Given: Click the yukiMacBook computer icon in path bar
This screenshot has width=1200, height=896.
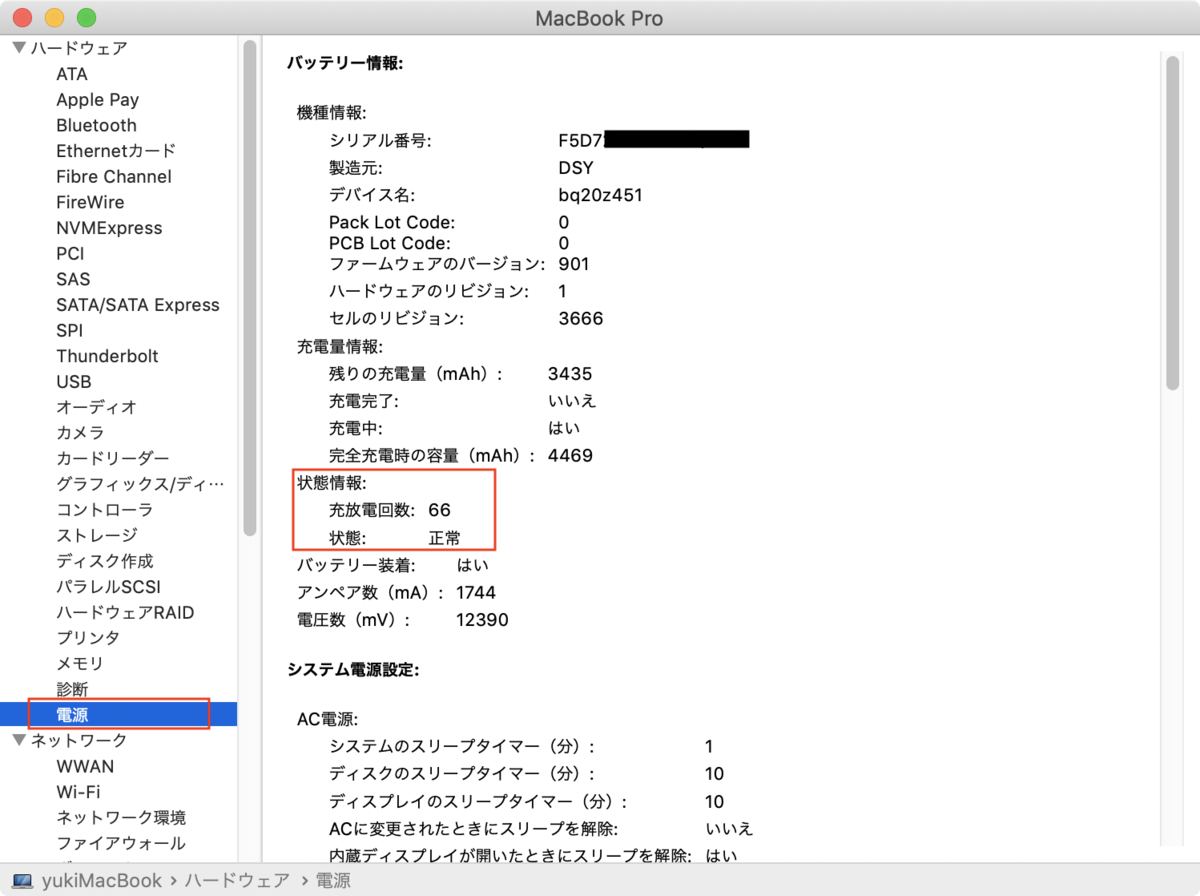Looking at the screenshot, I should tap(22, 881).
